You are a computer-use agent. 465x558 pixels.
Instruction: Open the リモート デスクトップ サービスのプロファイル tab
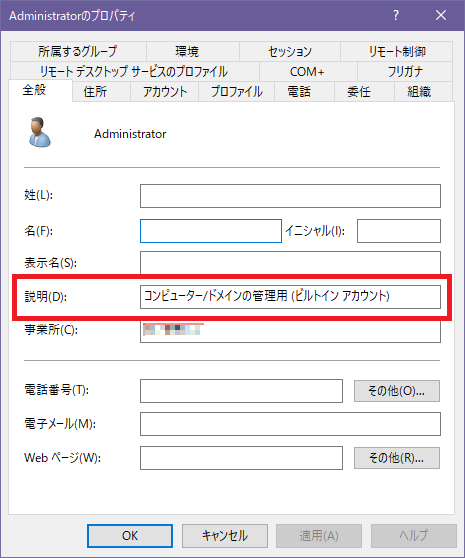134,72
